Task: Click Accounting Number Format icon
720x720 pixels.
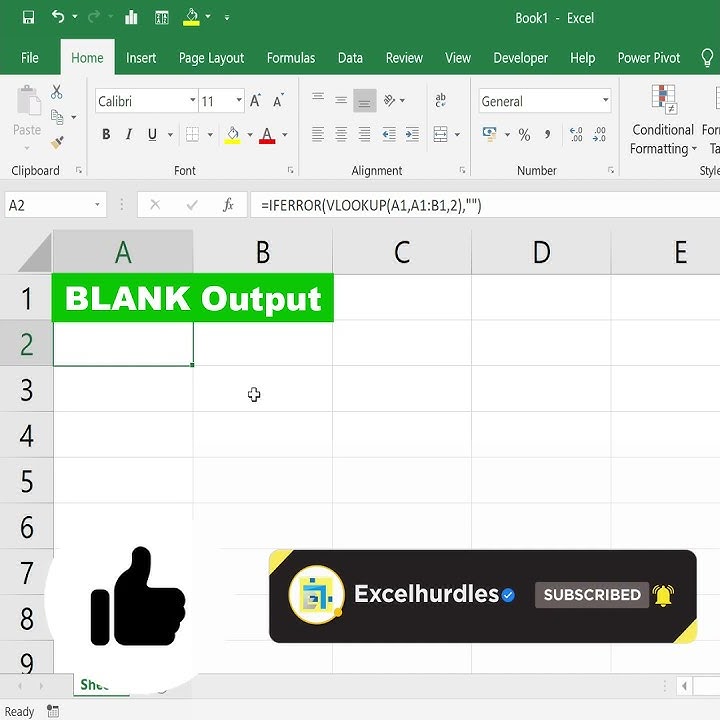Action: pos(489,135)
